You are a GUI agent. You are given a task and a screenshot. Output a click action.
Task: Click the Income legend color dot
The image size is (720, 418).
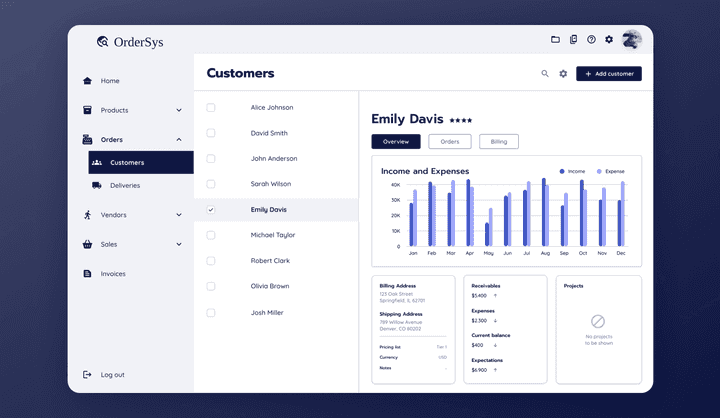pos(562,171)
